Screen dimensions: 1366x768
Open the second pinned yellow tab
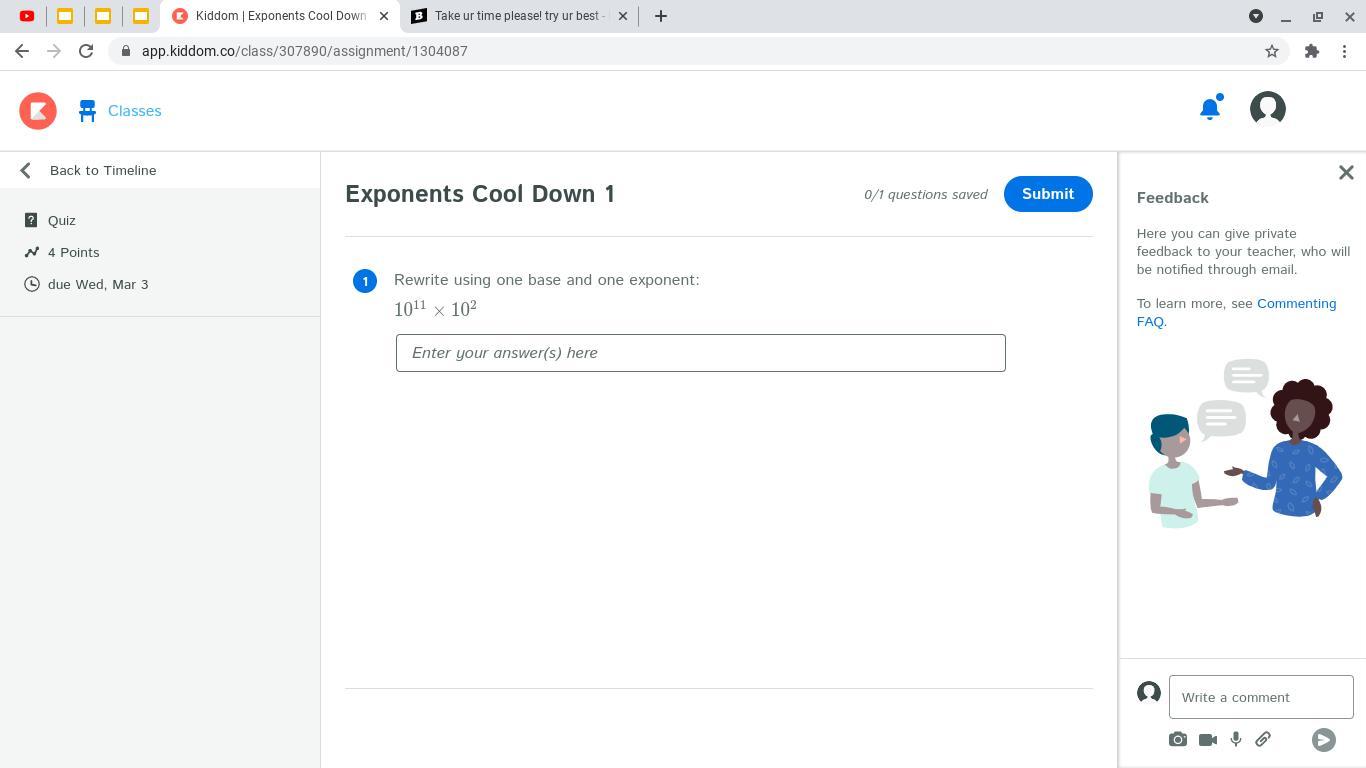tap(103, 16)
